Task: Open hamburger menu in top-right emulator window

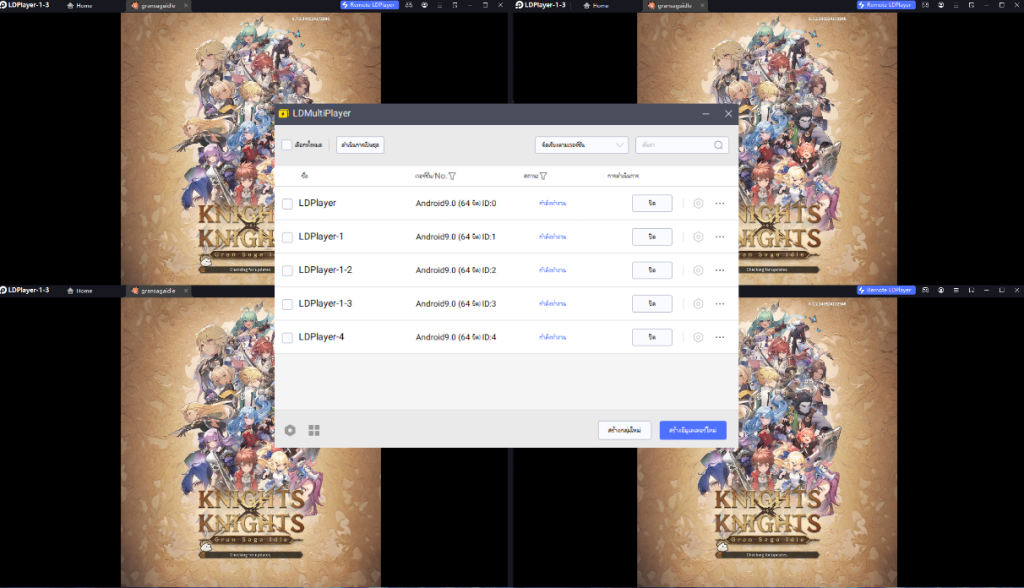Action: click(x=956, y=5)
